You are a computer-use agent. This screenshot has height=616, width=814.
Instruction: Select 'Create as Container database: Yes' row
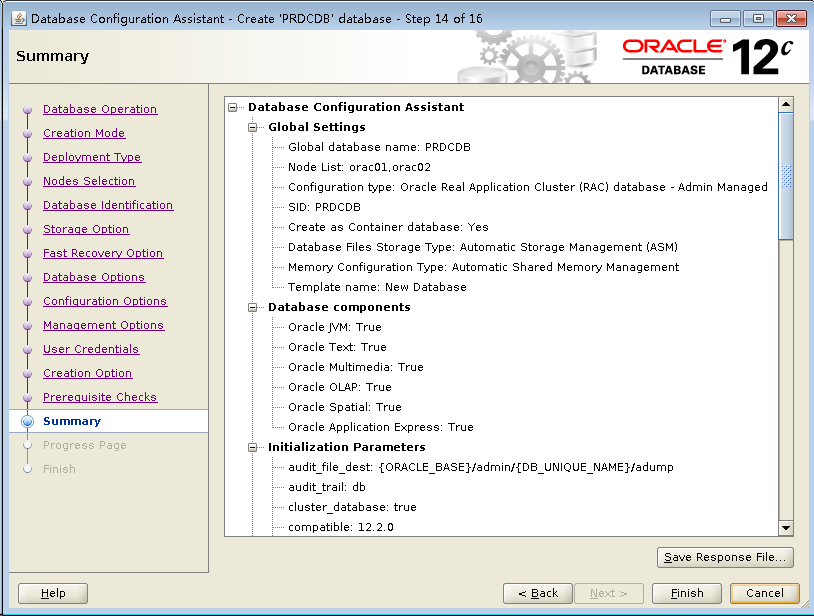coord(388,227)
